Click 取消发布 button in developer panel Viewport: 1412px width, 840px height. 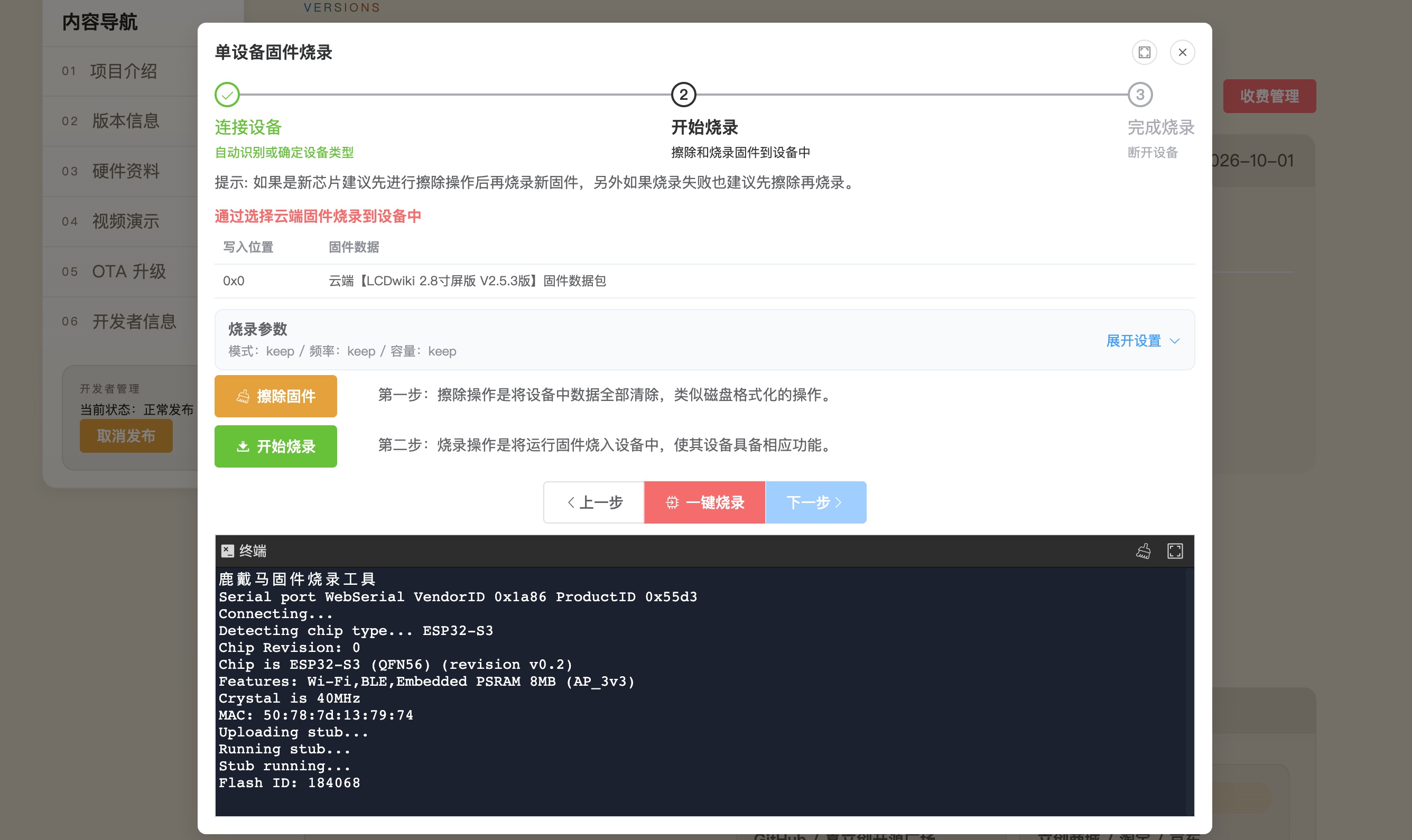click(126, 436)
